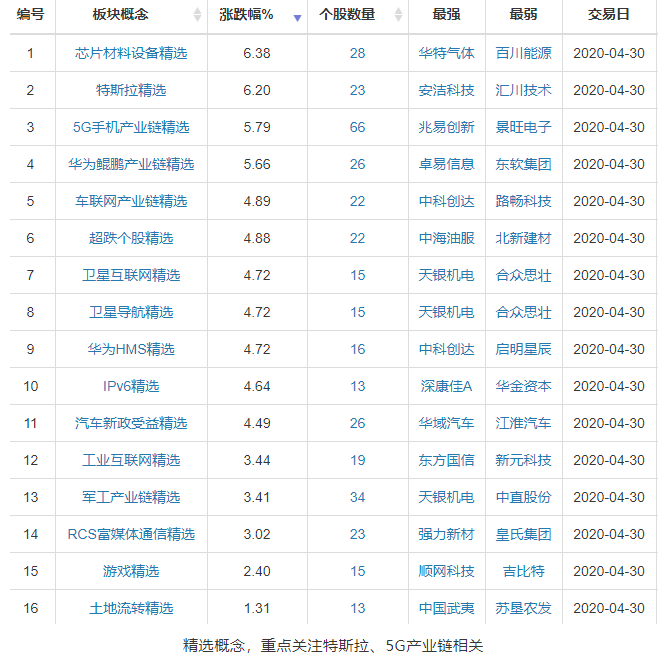This screenshot has height=661, width=670.
Task: Sort by 个股数量 column arrows
Action: tap(398, 15)
